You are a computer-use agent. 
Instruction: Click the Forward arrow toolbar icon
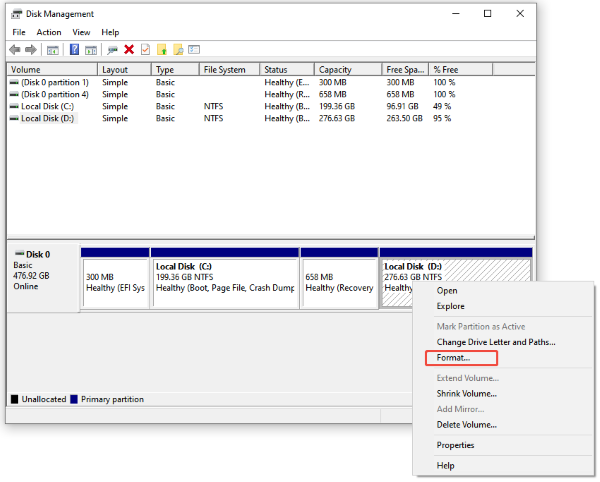point(31,50)
